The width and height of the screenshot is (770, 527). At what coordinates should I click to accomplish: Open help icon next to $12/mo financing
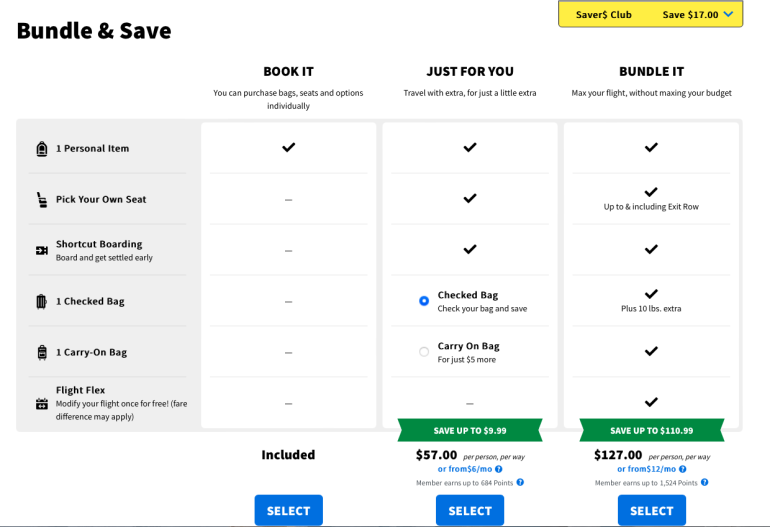pos(684,469)
